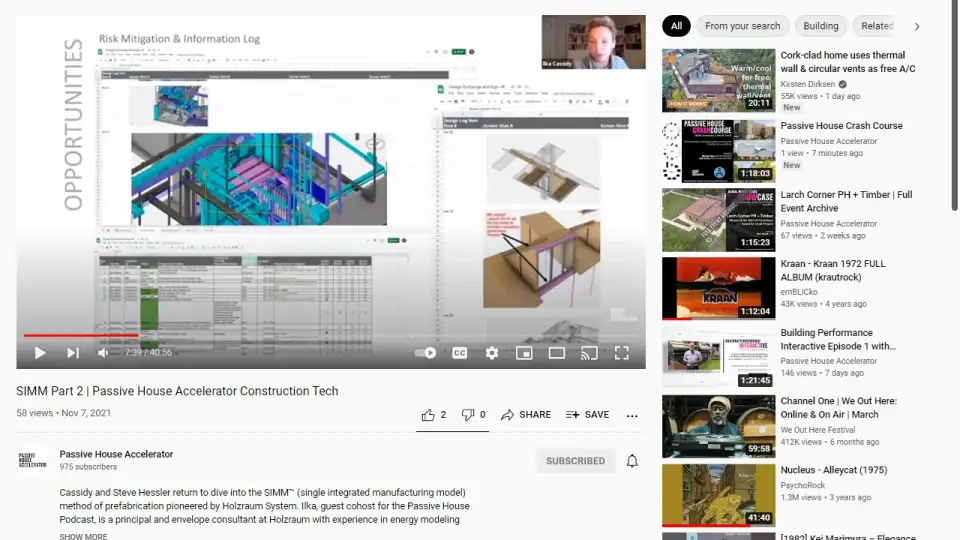Click the SUBSCRIBED button
The height and width of the screenshot is (540, 960).
575,461
